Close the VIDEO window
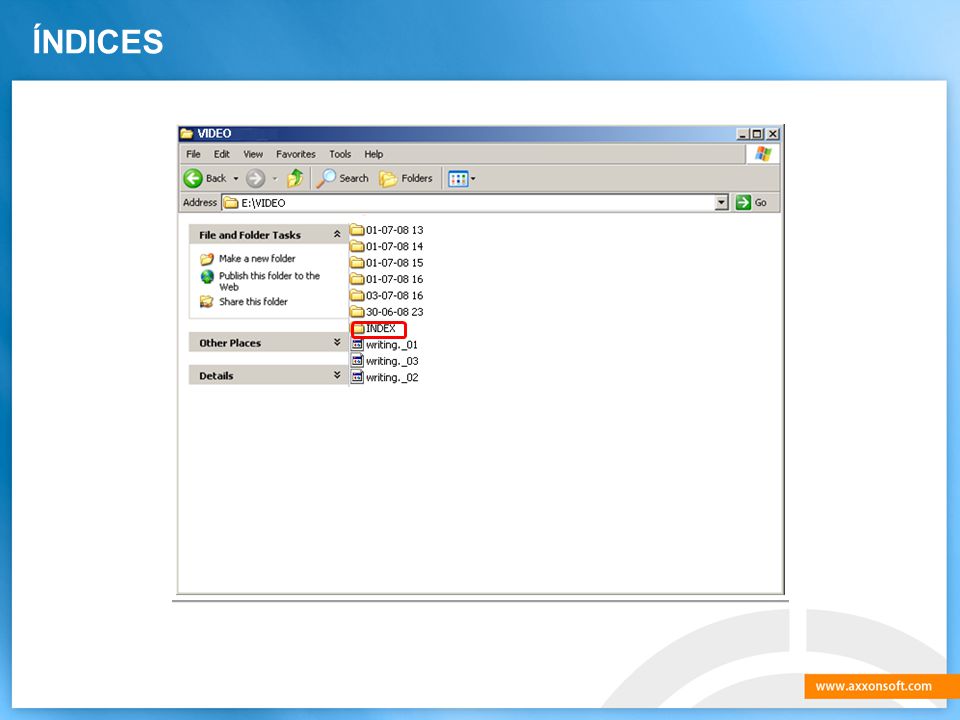Viewport: 960px width, 720px height. click(x=773, y=133)
